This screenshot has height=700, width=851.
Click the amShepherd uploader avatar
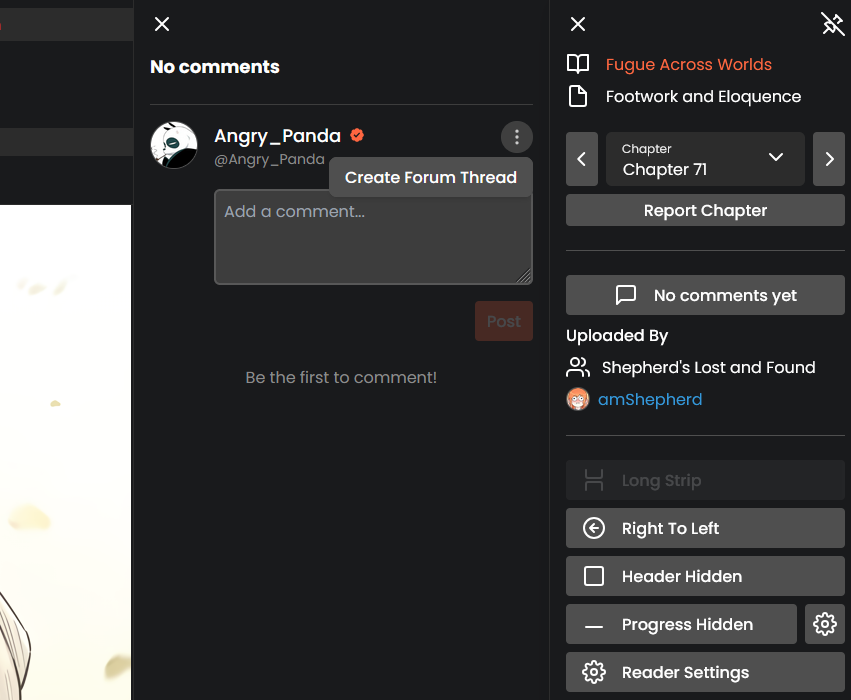click(x=578, y=399)
